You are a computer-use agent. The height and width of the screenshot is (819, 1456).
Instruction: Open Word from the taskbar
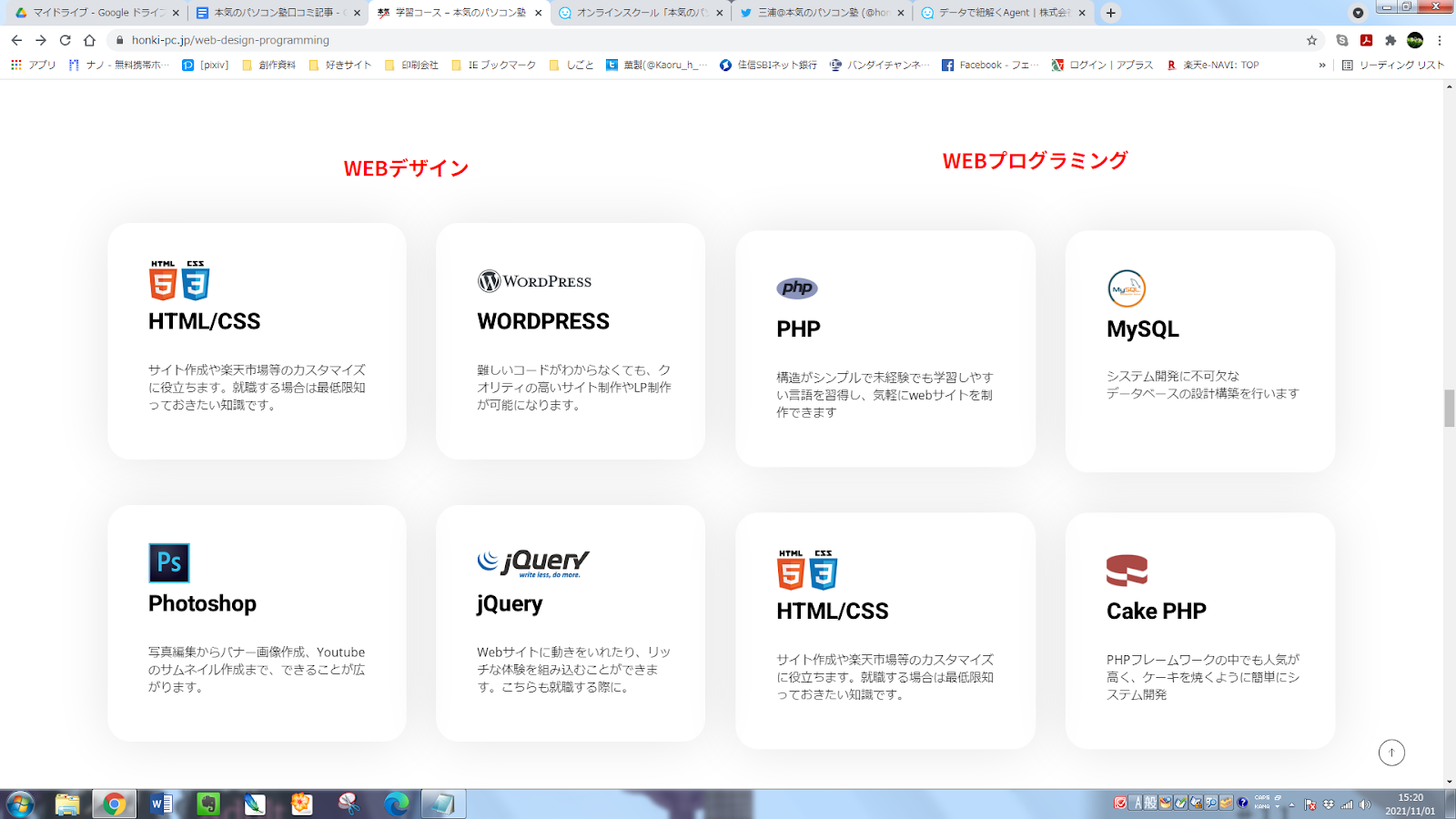tap(161, 804)
